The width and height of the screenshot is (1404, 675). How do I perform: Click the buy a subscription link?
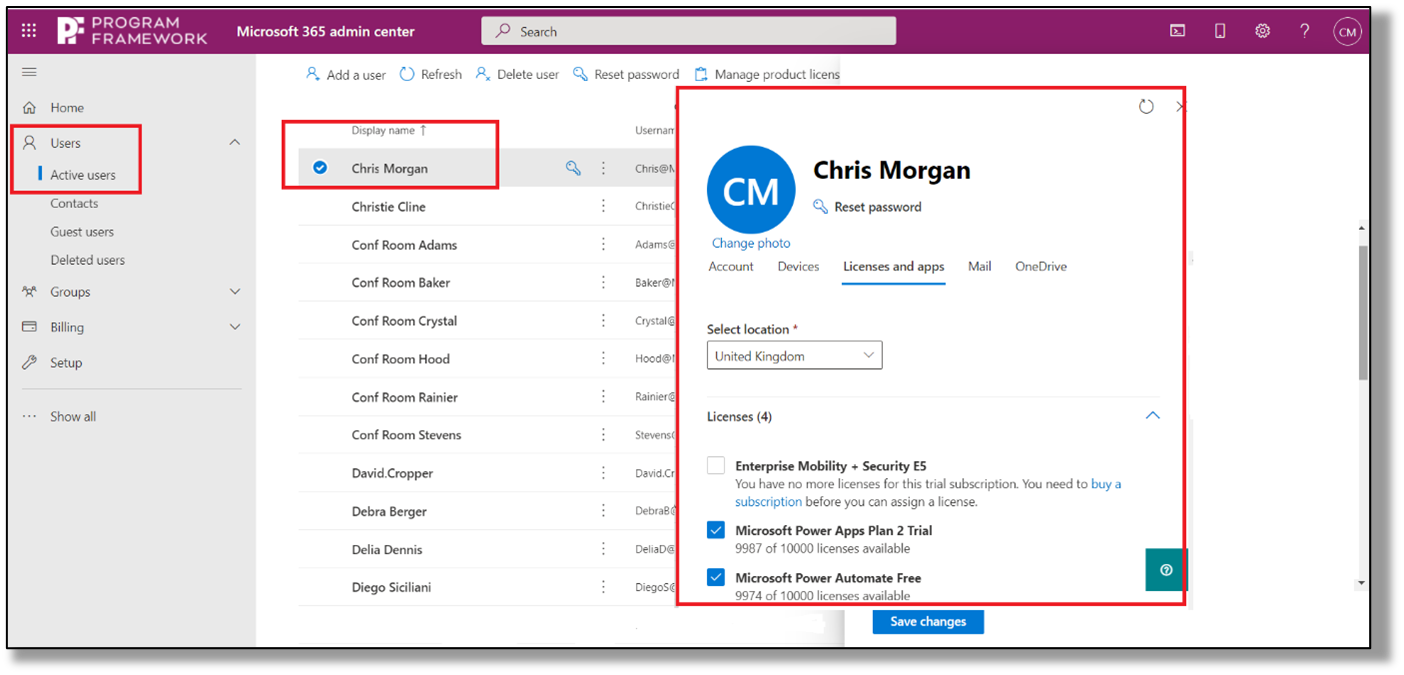(x=1106, y=484)
